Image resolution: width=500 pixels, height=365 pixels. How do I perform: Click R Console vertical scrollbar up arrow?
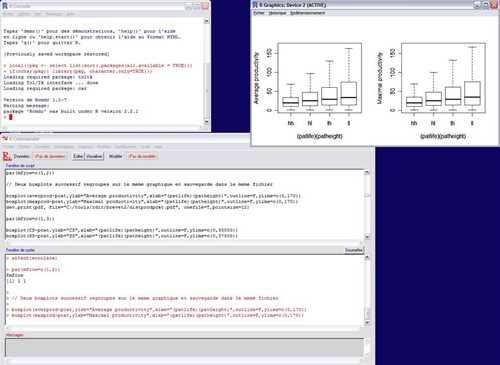click(x=206, y=21)
